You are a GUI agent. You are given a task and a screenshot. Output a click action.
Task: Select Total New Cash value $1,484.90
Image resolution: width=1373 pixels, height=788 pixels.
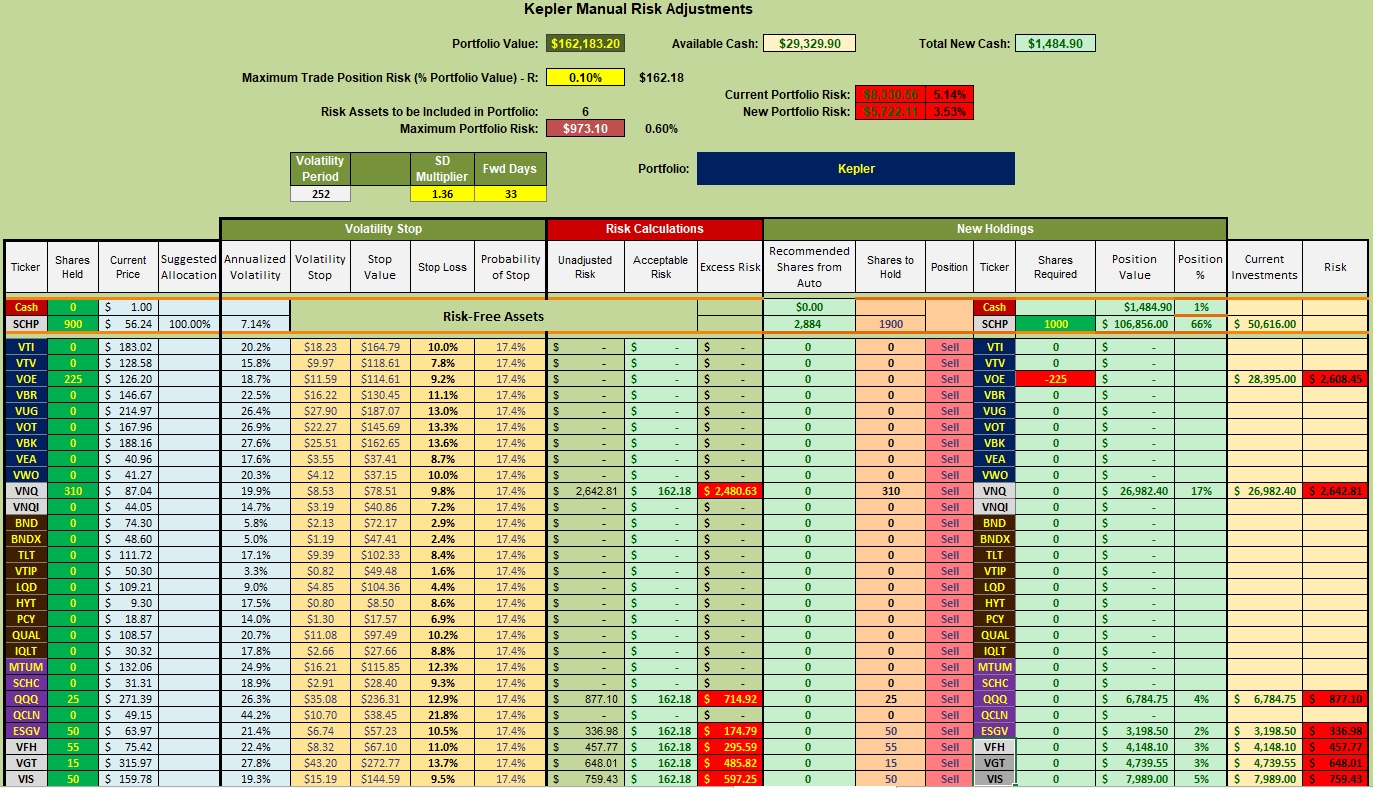coord(1055,43)
